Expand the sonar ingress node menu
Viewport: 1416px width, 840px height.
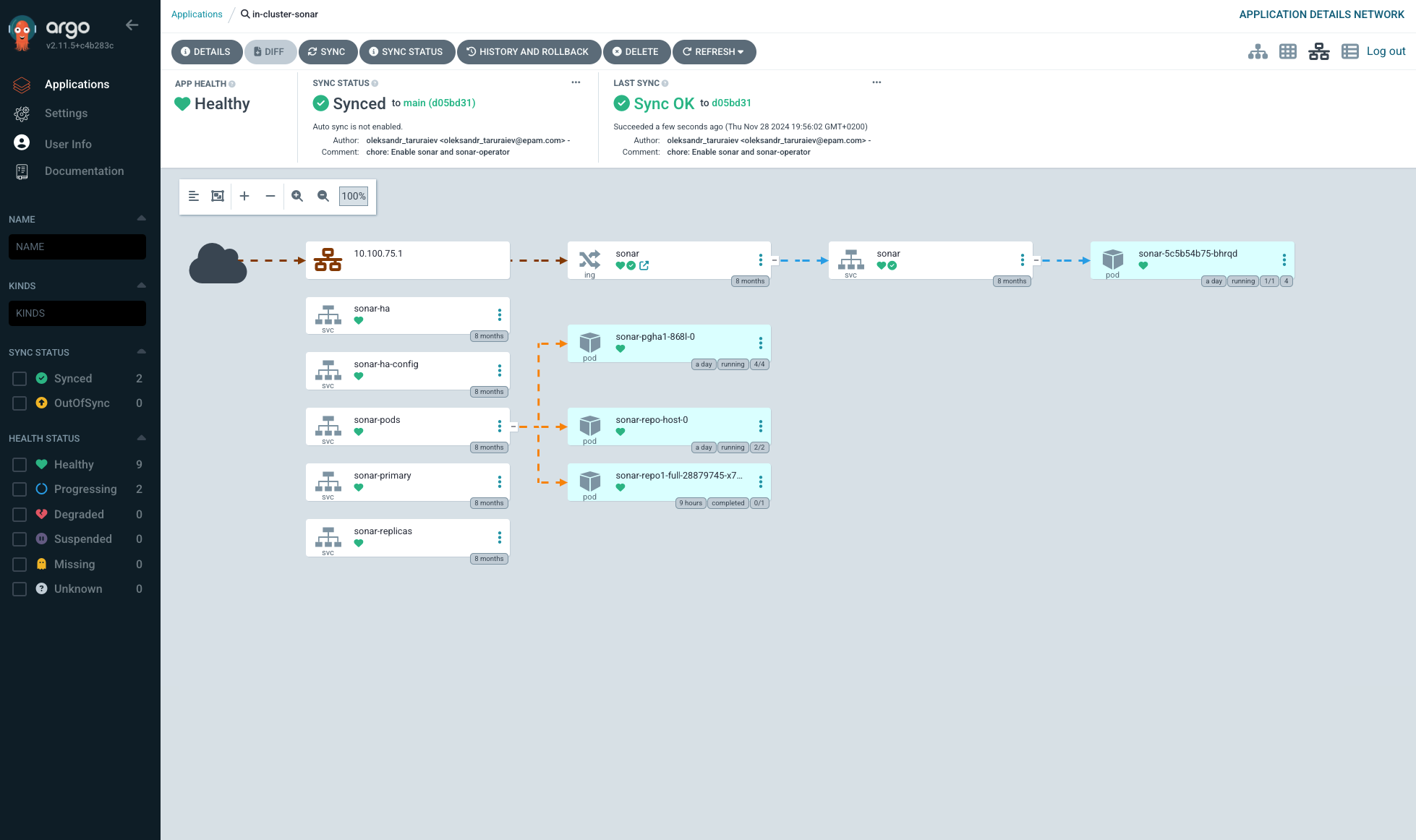point(760,261)
